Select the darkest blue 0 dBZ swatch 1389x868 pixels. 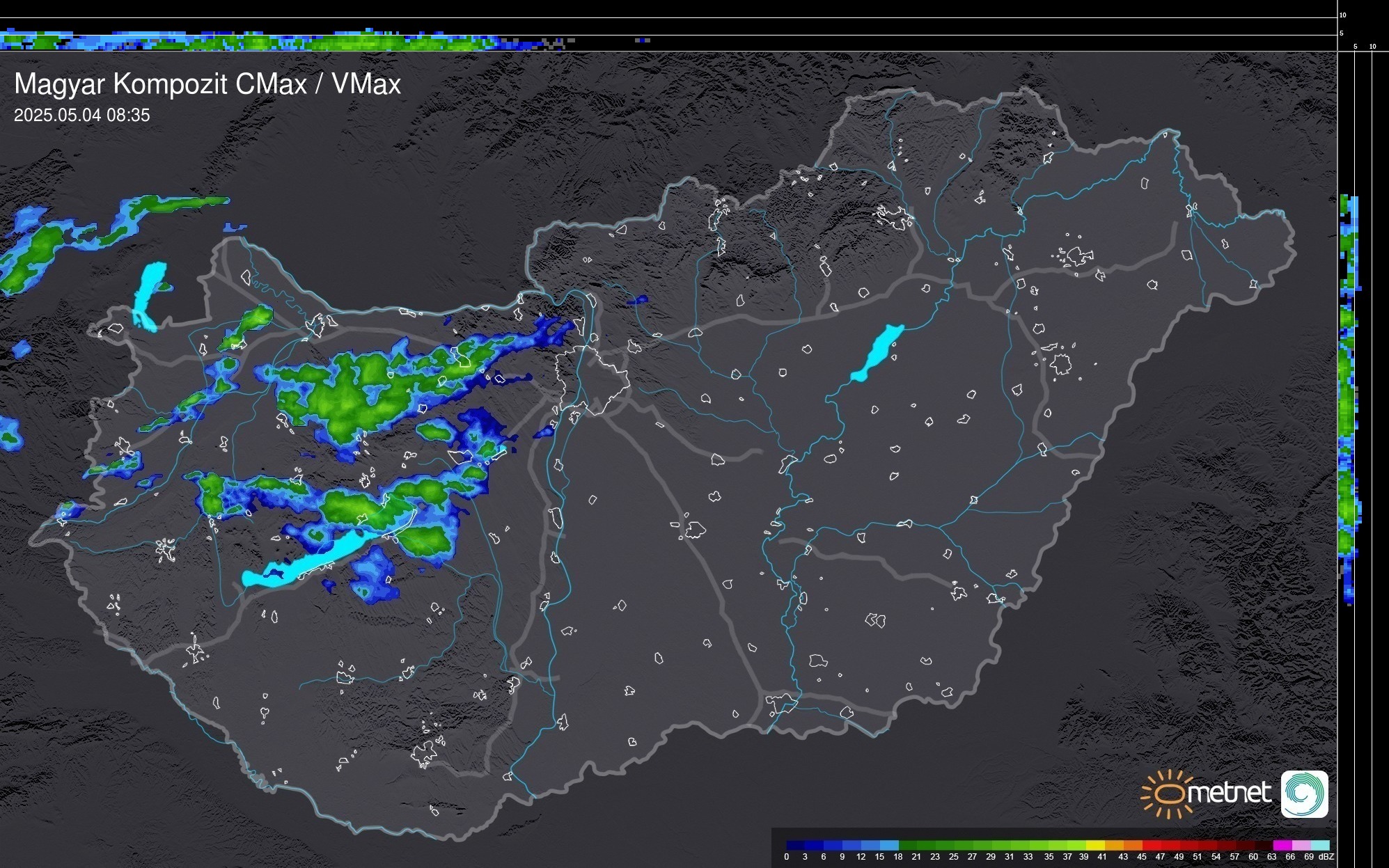coord(795,846)
